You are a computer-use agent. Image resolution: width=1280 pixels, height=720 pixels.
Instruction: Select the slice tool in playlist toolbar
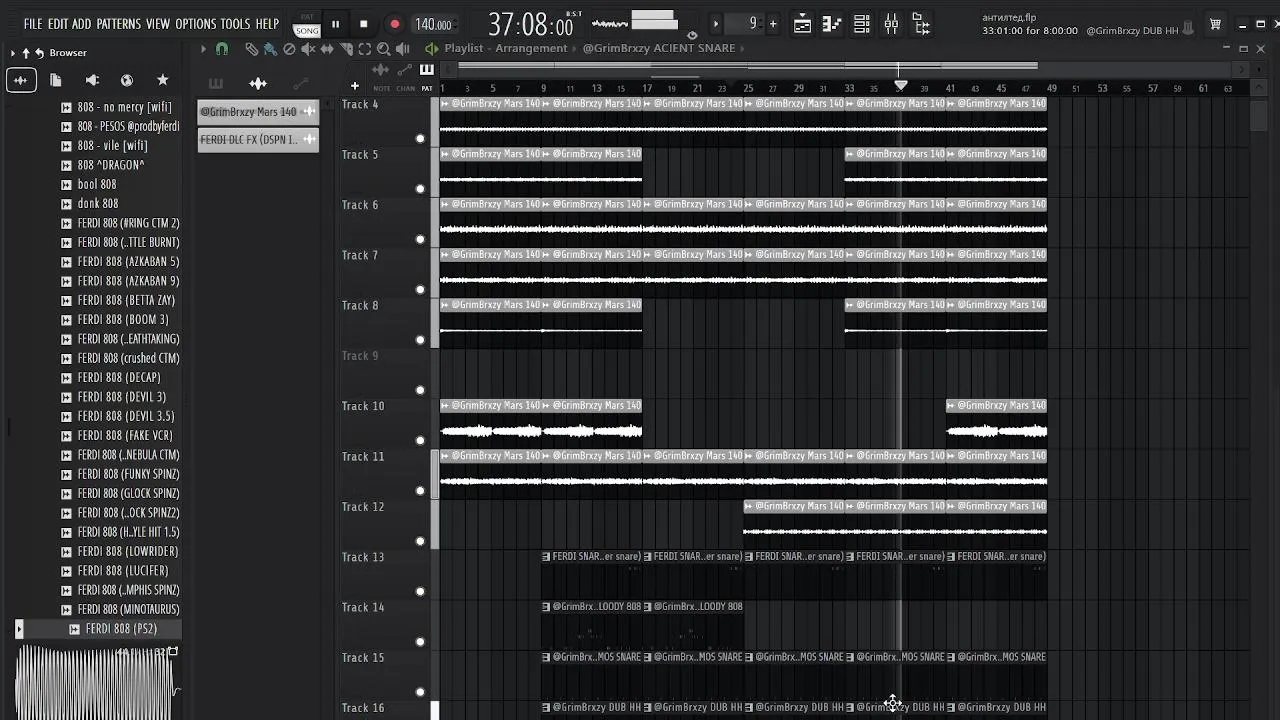coord(346,48)
